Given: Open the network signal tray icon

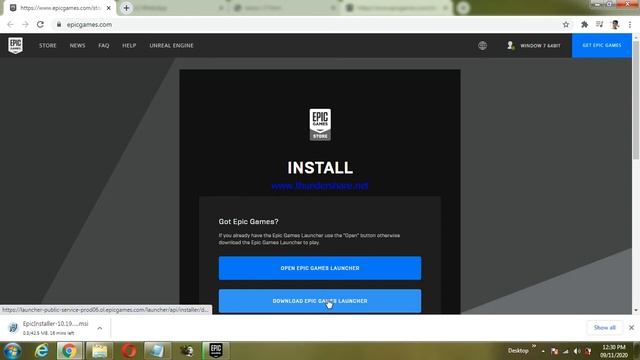Looking at the screenshot, I should click(566, 351).
